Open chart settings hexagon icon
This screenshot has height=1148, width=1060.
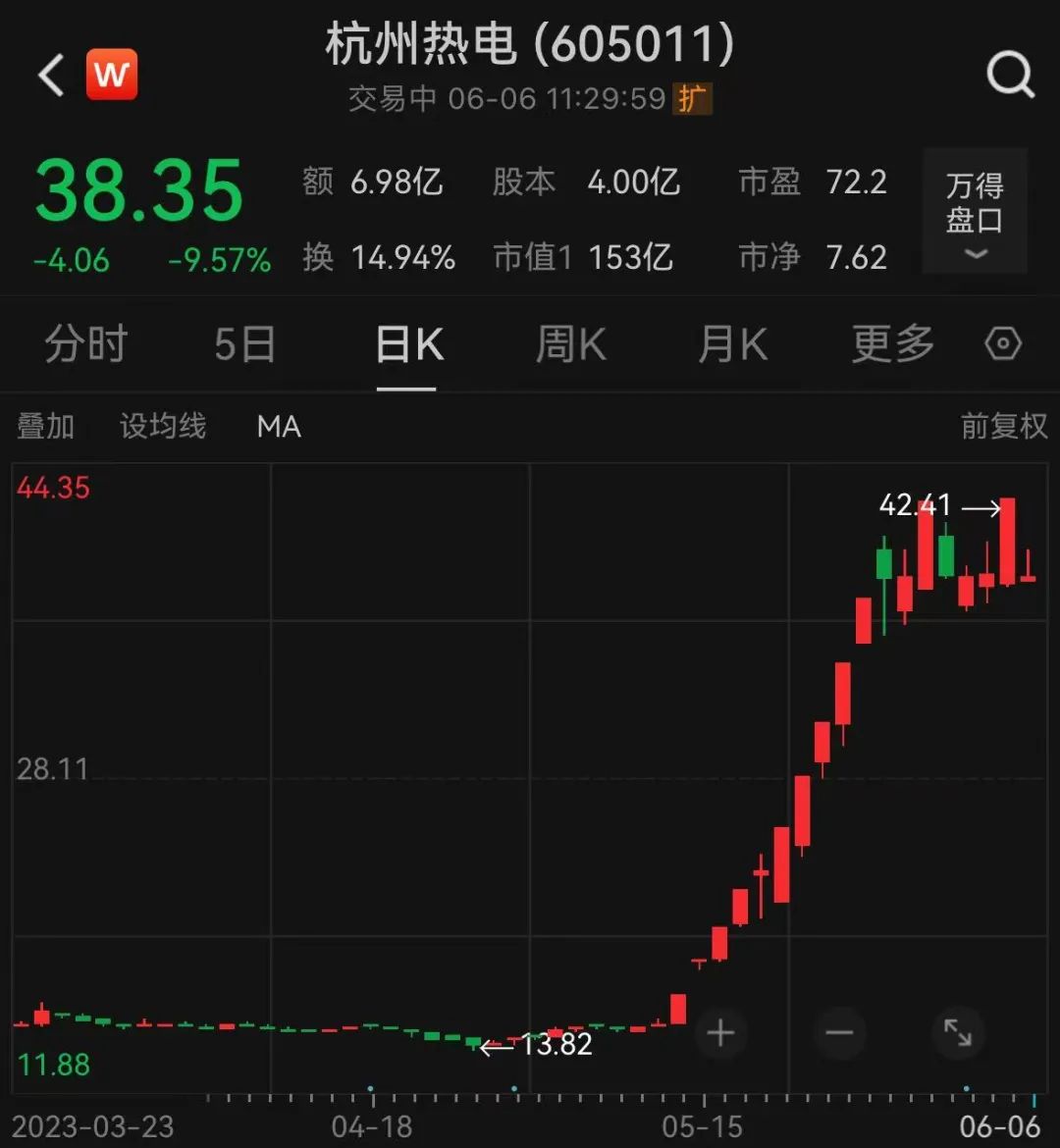click(x=1003, y=343)
